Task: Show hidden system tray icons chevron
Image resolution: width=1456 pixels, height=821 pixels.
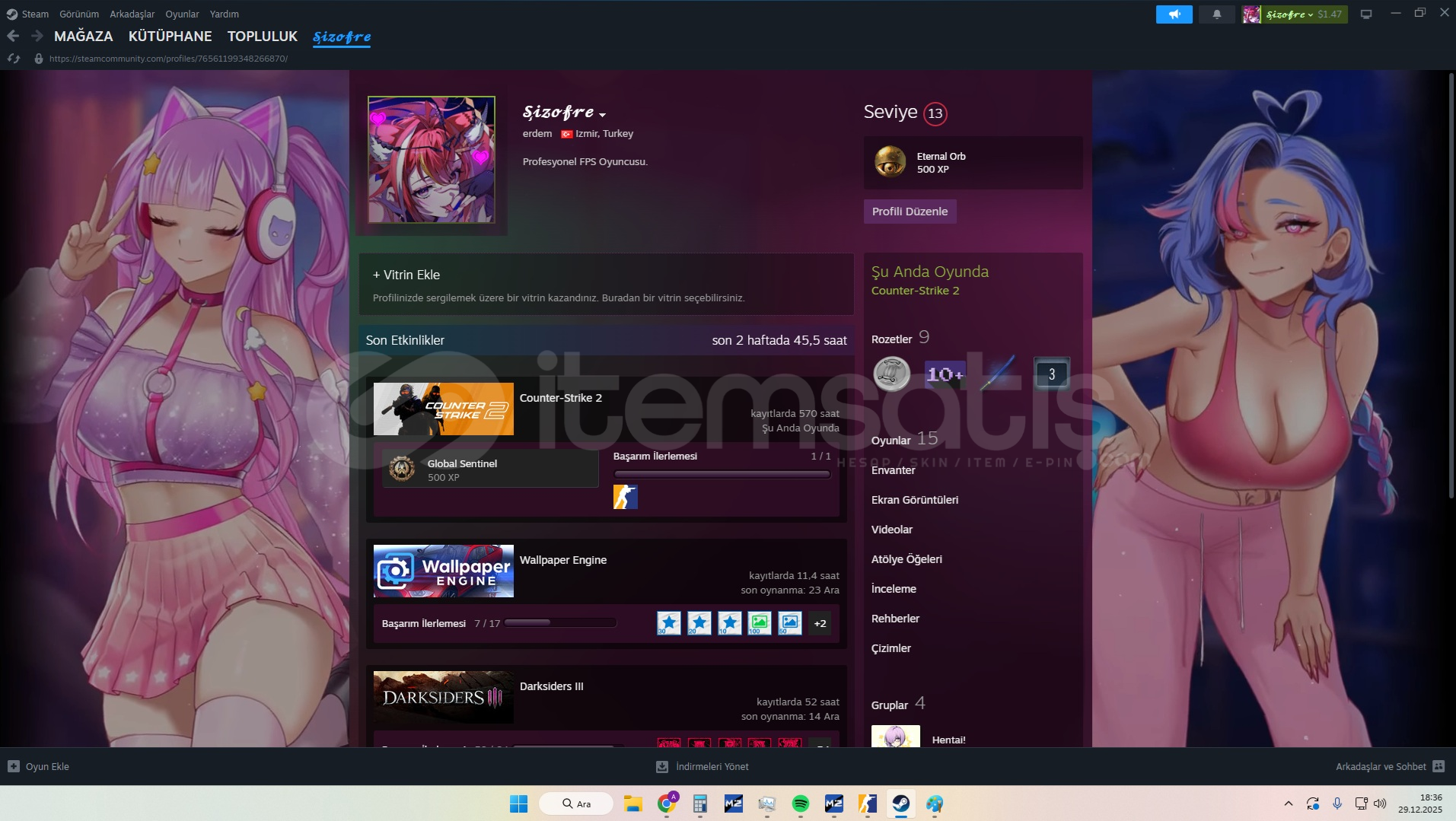Action: 1288,803
